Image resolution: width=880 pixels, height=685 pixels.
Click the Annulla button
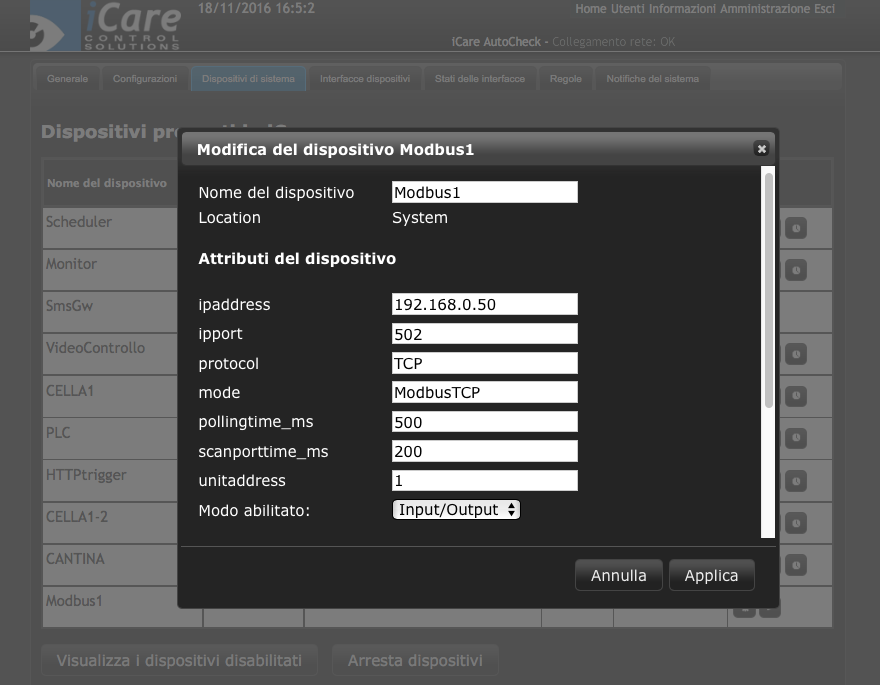click(618, 575)
